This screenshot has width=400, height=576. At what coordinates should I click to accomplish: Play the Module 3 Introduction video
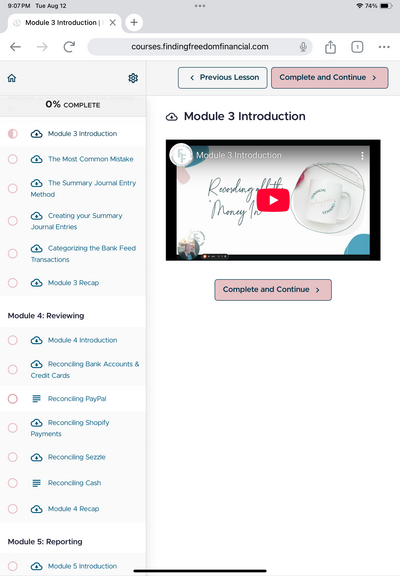click(x=273, y=200)
